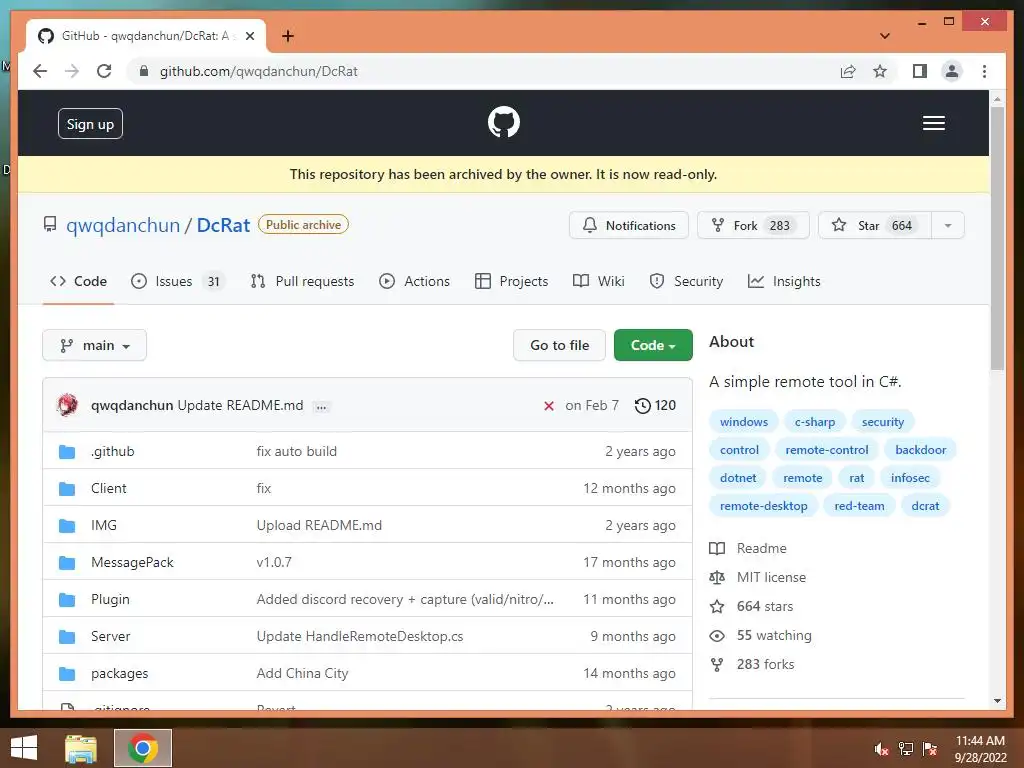Screen dimensions: 1024x768
Task: Click the packages folder icon
Action: point(67,673)
